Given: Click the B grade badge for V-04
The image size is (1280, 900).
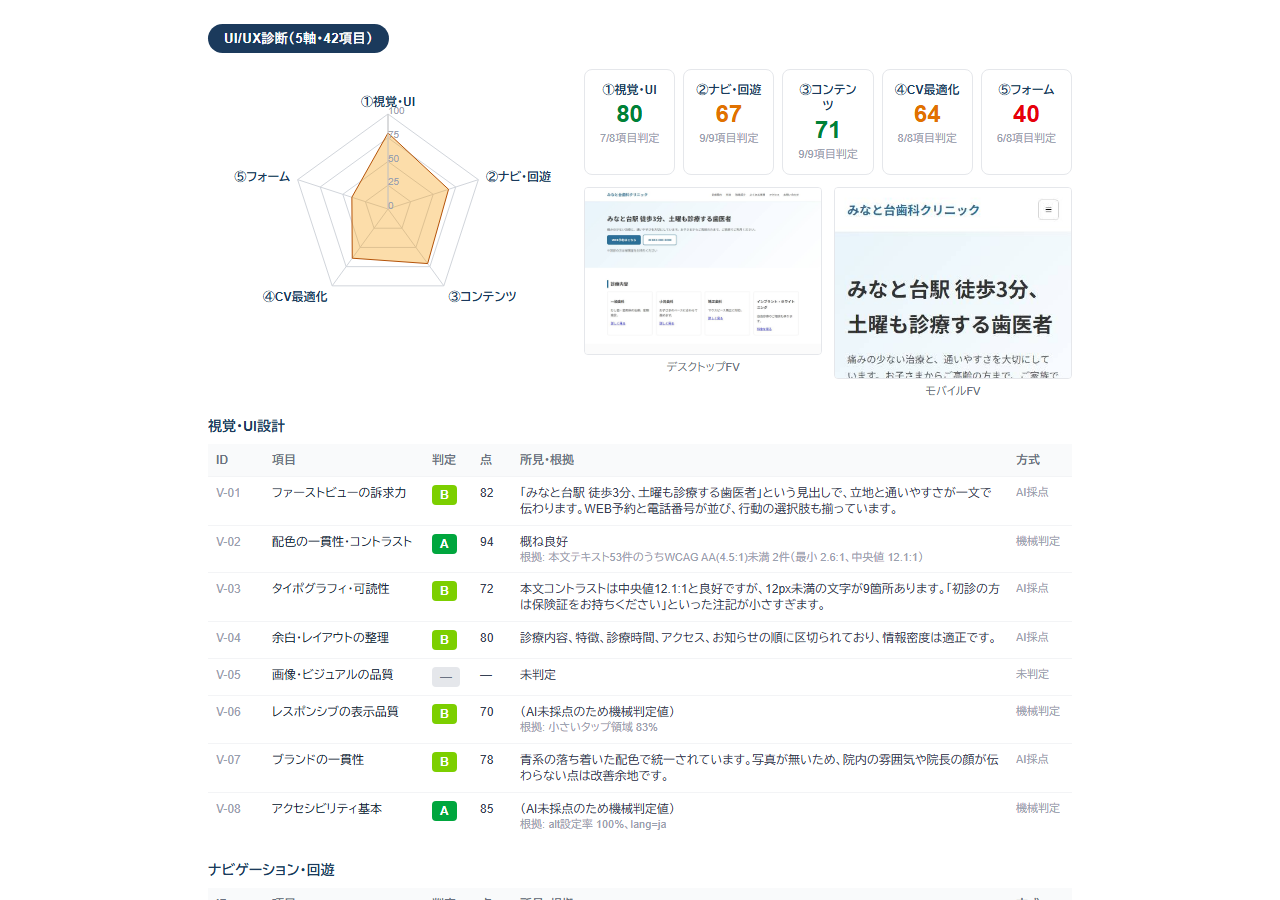Looking at the screenshot, I should tap(444, 640).
